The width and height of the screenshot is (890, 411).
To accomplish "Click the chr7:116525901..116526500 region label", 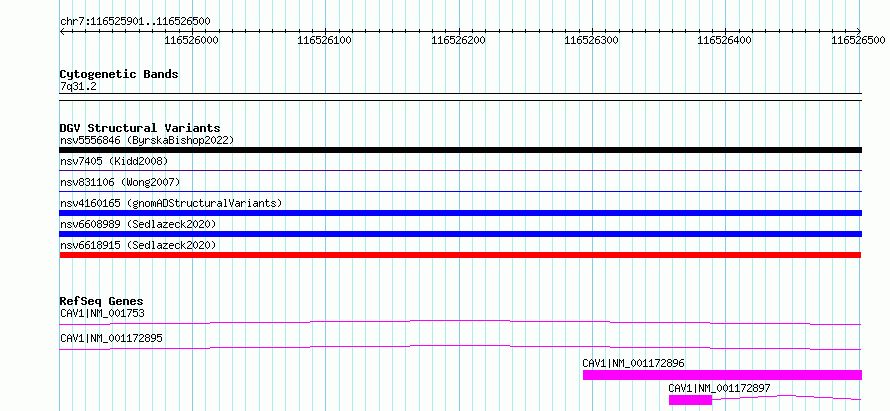I will click(135, 22).
